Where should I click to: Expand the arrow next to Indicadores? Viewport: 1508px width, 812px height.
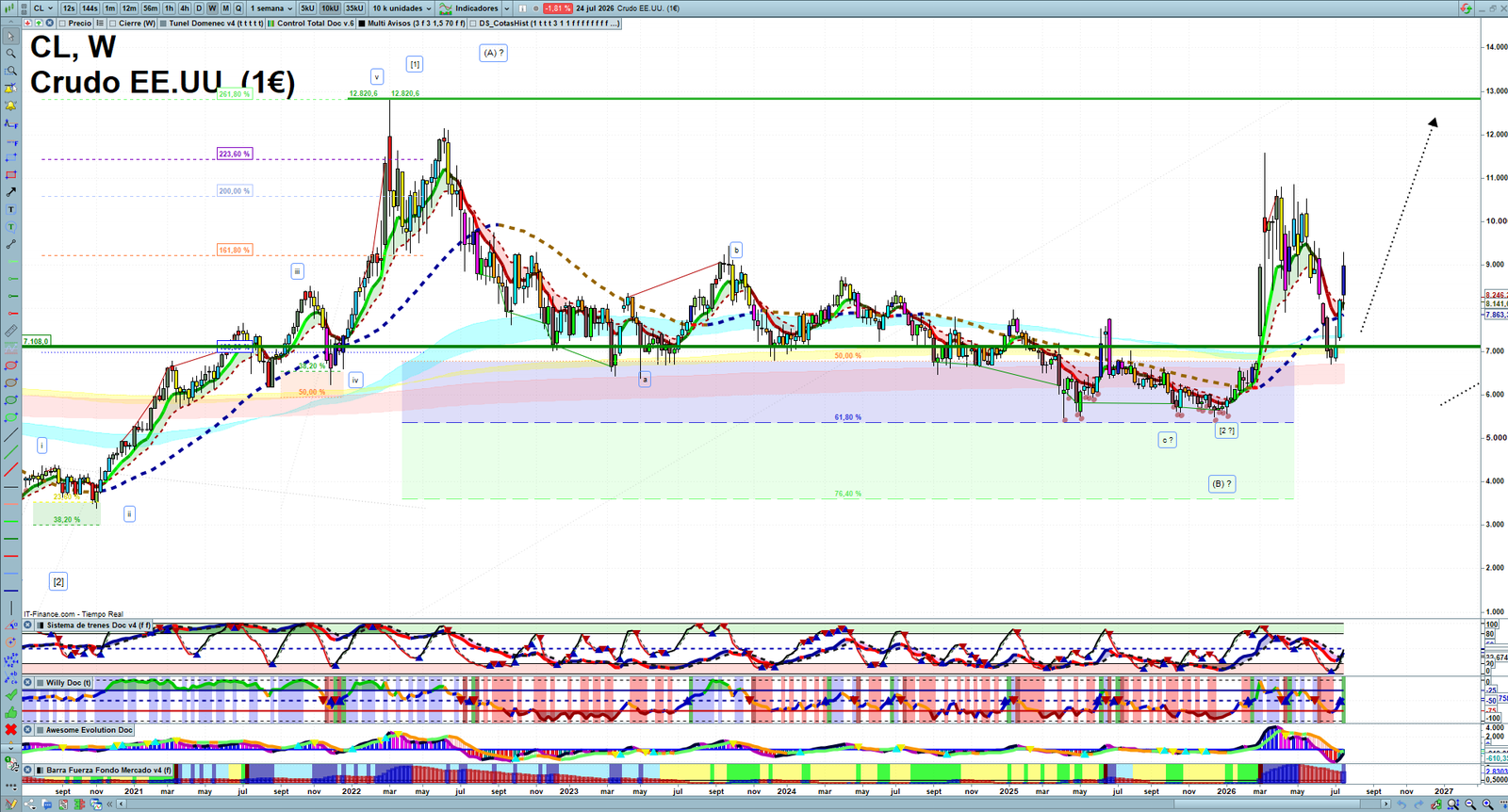[506, 8]
